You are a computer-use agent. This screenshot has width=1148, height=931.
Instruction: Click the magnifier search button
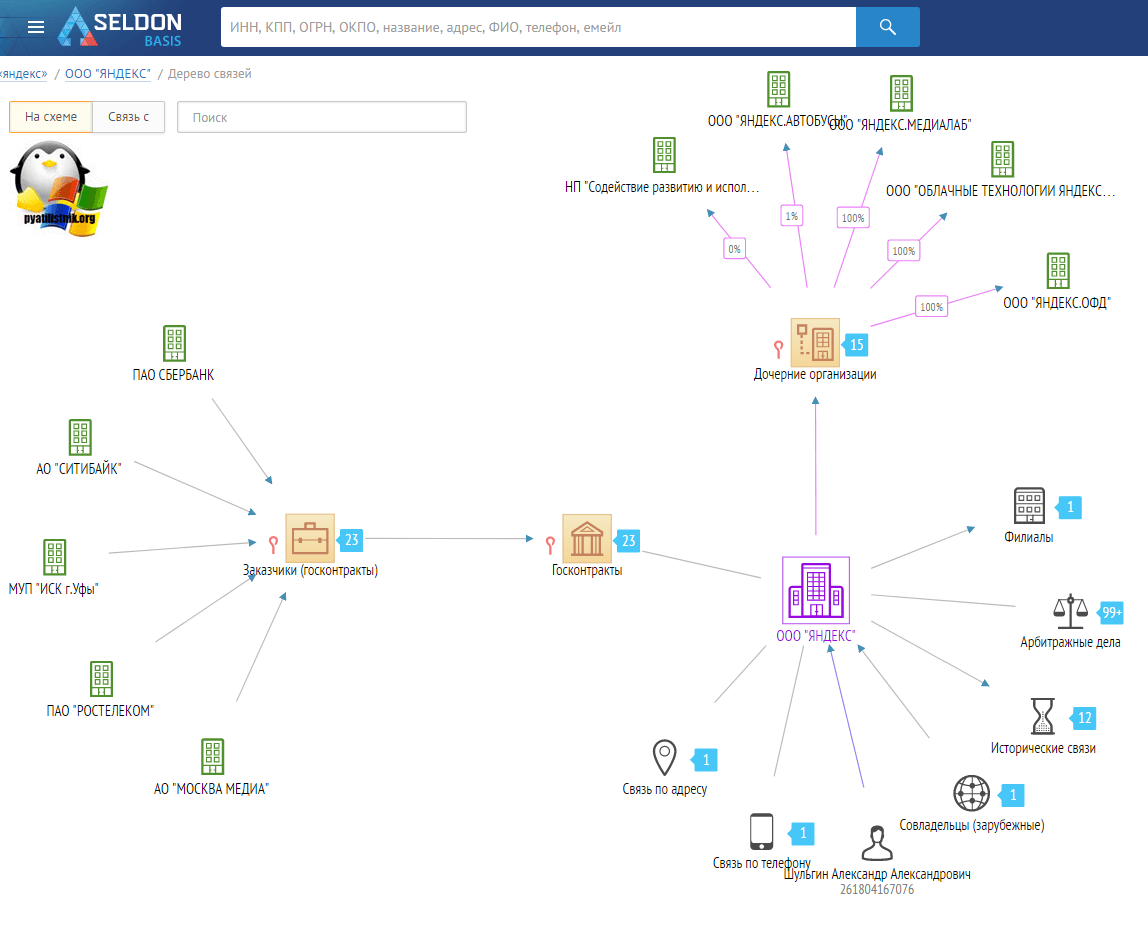click(x=887, y=27)
